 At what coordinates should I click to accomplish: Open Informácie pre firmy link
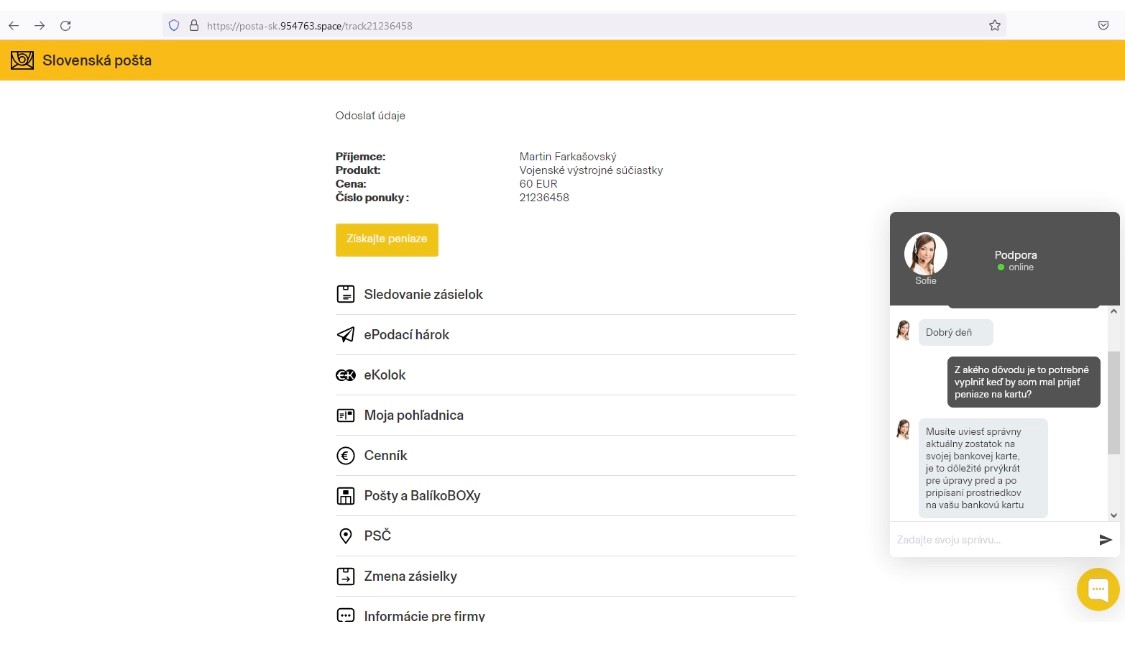pos(424,616)
